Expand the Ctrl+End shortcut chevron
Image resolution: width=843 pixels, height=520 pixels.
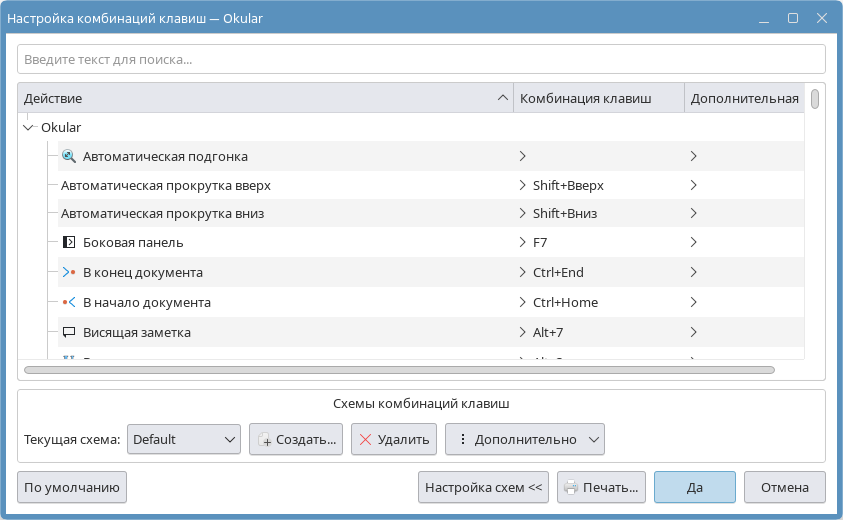(522, 272)
